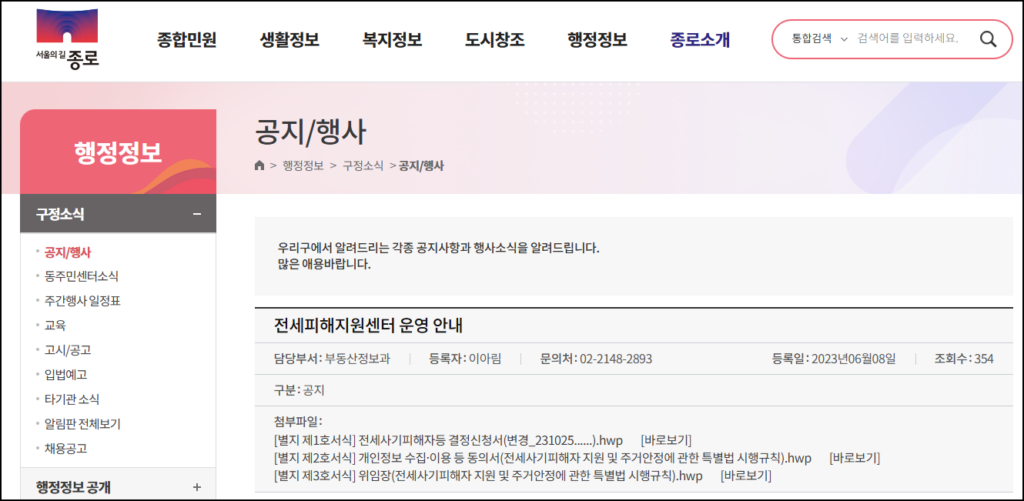Download the 별지 제3호서식 위임장 hwp file

tap(488, 476)
